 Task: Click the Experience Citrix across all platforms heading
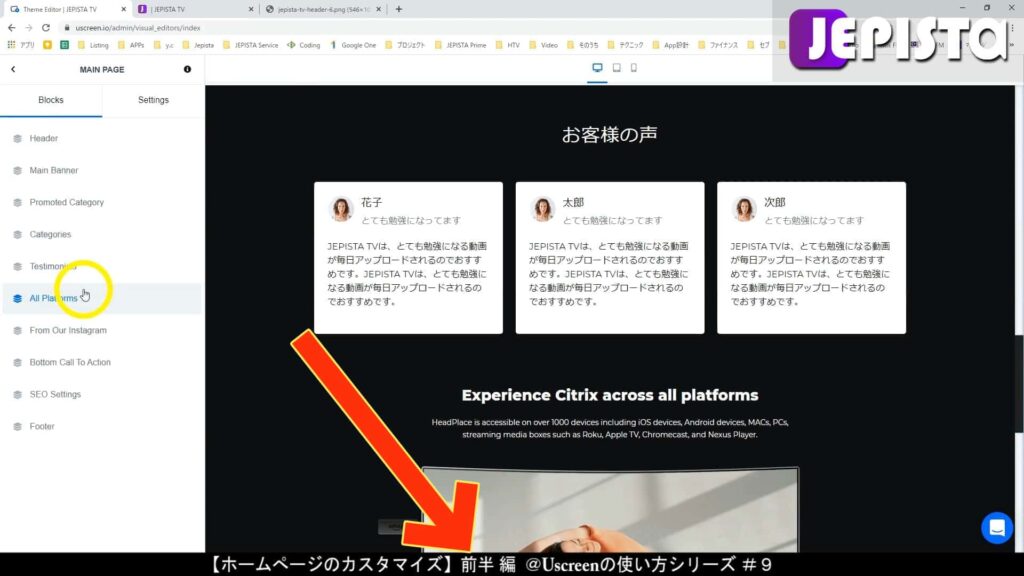610,395
